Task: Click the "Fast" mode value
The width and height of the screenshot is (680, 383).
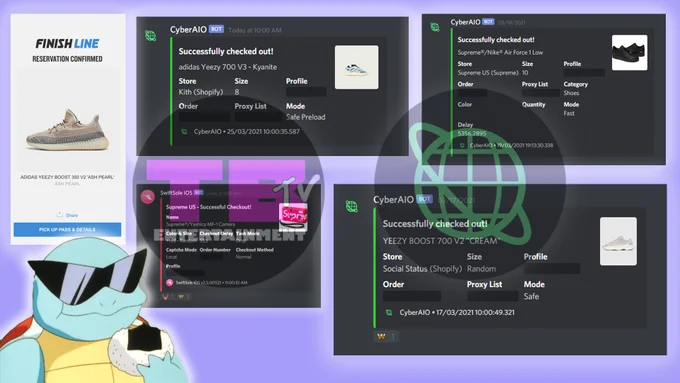Action: 569,114
